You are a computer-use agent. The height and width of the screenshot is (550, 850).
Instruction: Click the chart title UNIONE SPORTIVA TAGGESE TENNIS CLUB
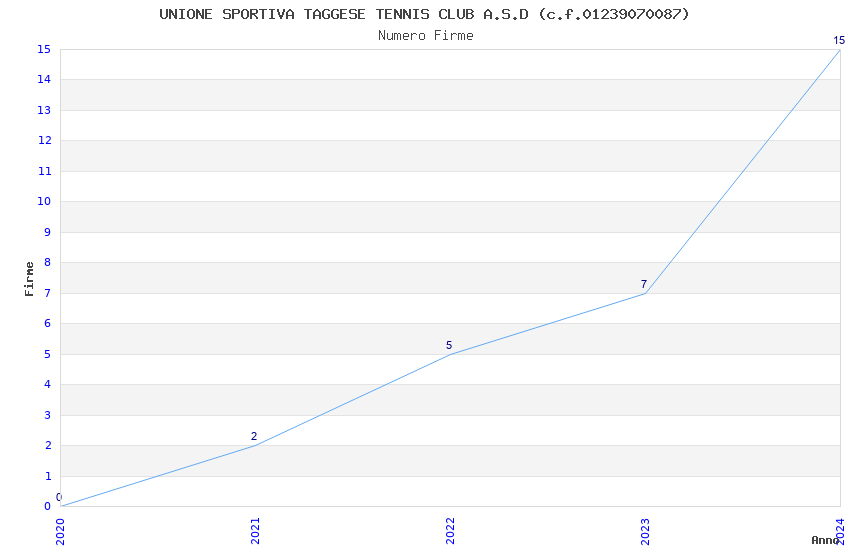(x=424, y=14)
